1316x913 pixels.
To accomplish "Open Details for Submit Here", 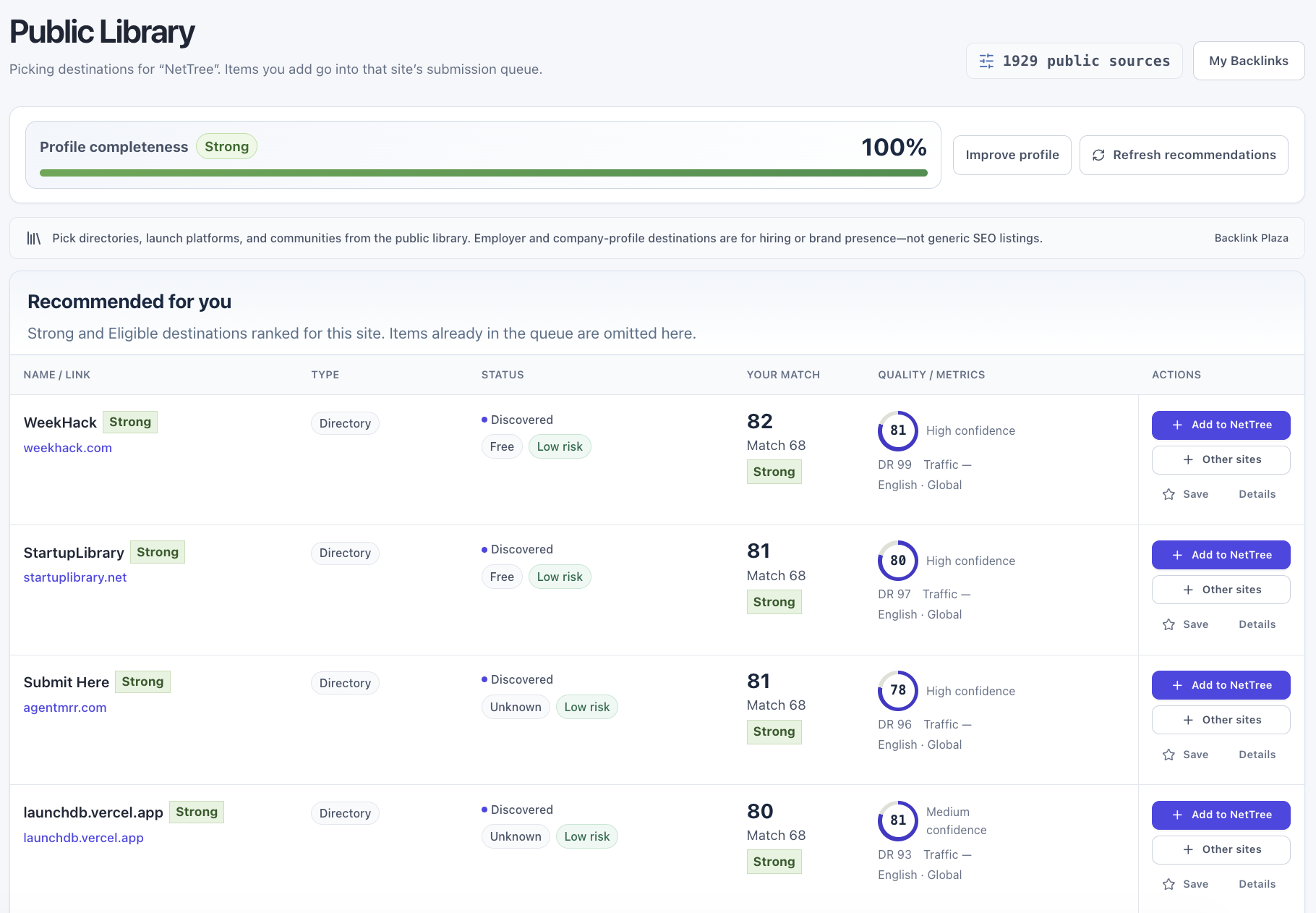I will (1257, 755).
